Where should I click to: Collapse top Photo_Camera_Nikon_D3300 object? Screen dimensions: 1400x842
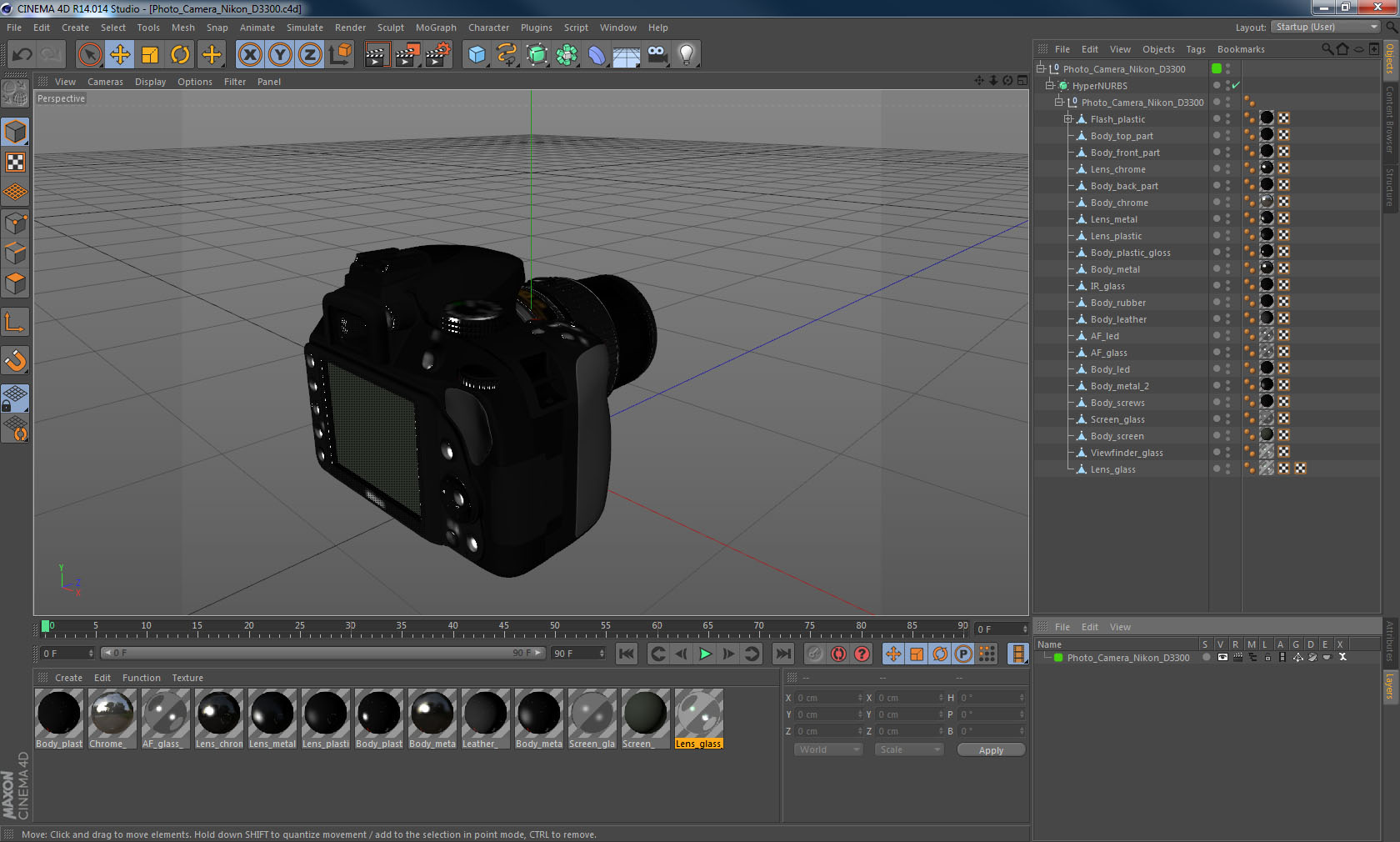[1041, 68]
